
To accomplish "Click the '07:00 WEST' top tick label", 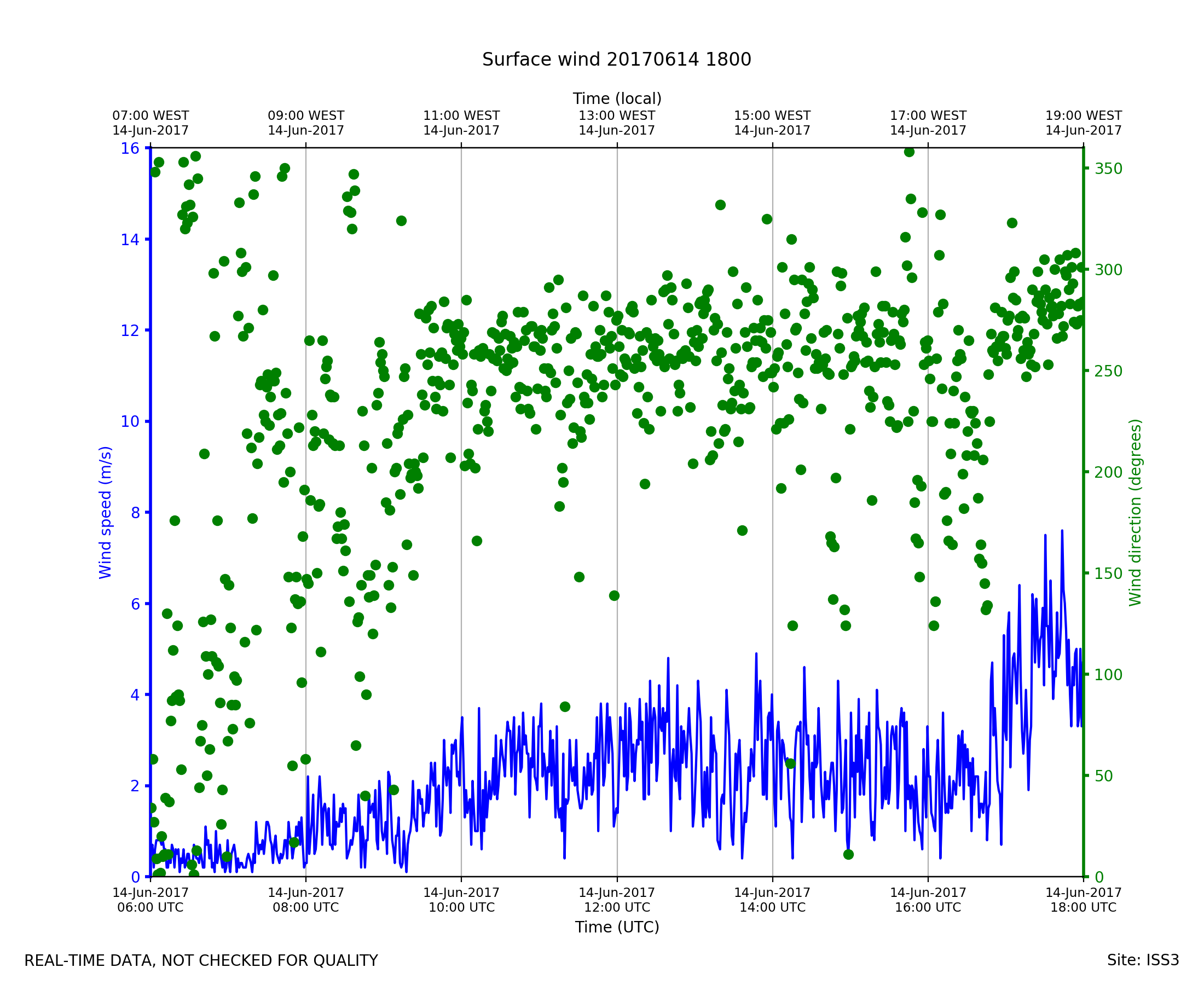I will pos(150,116).
